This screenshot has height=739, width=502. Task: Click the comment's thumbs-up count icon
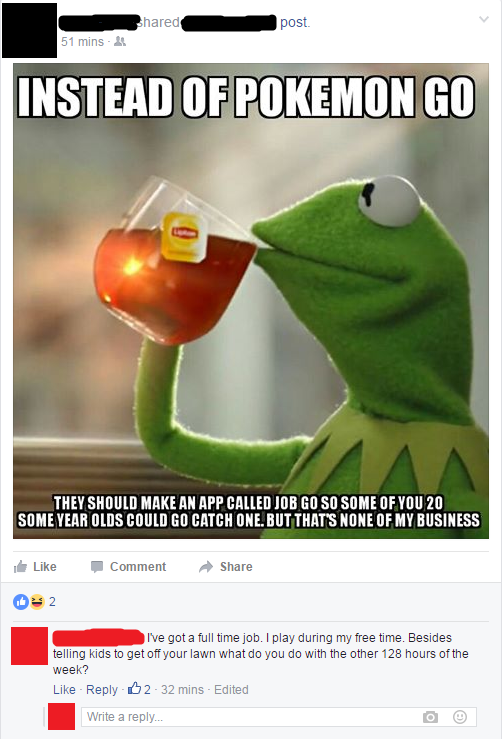pyautogui.click(x=135, y=689)
